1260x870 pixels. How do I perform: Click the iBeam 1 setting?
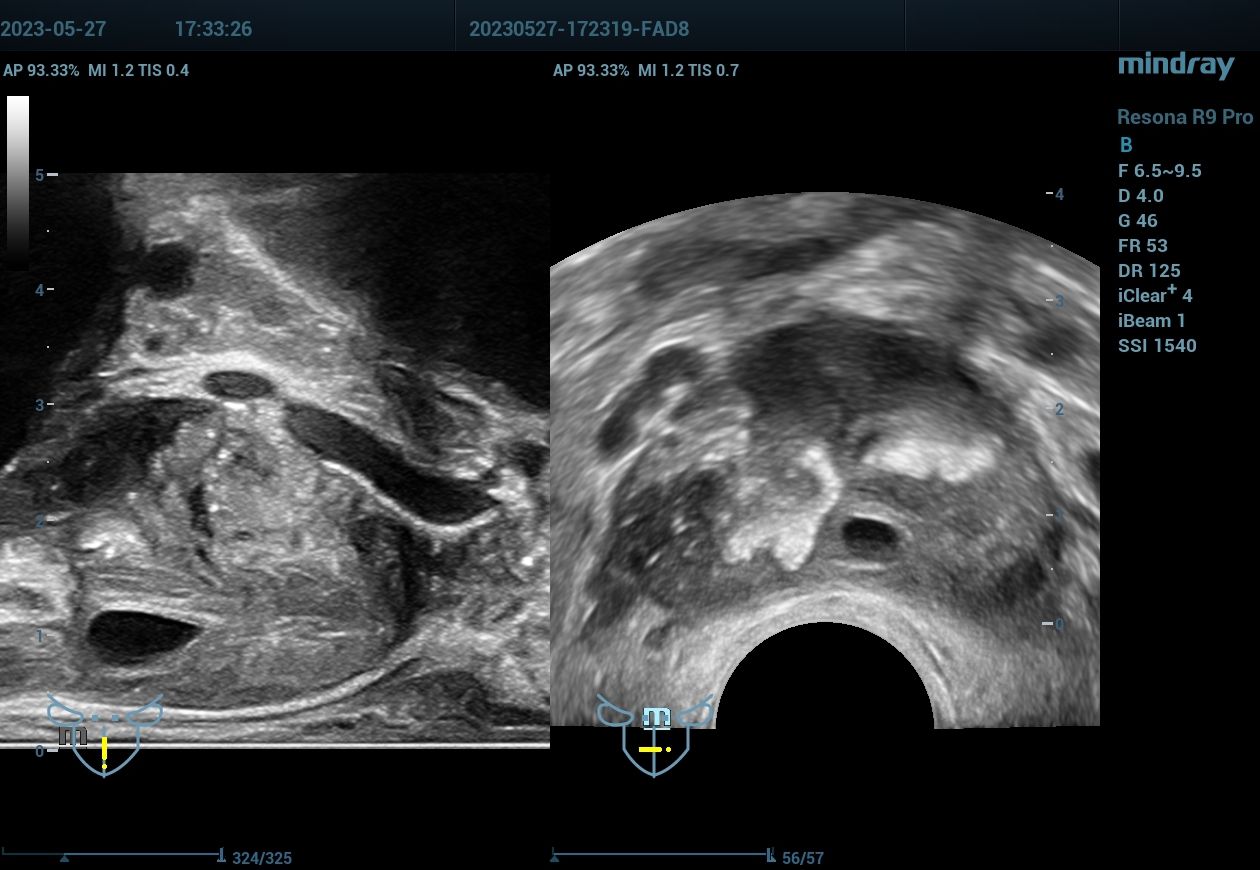[x=1151, y=321]
